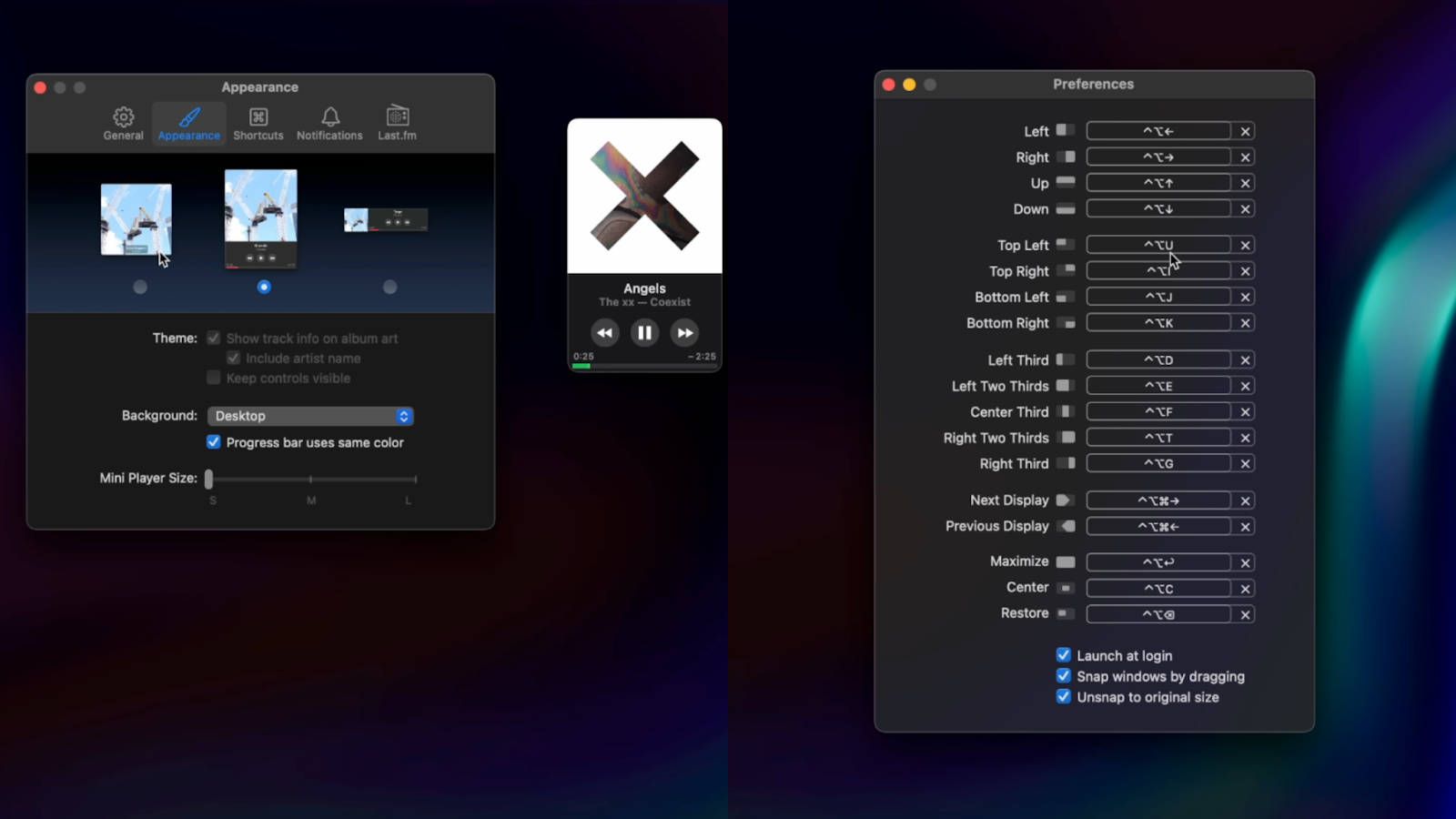Open the Shortcuts tab
Screen dimensions: 1456x819
[258, 124]
